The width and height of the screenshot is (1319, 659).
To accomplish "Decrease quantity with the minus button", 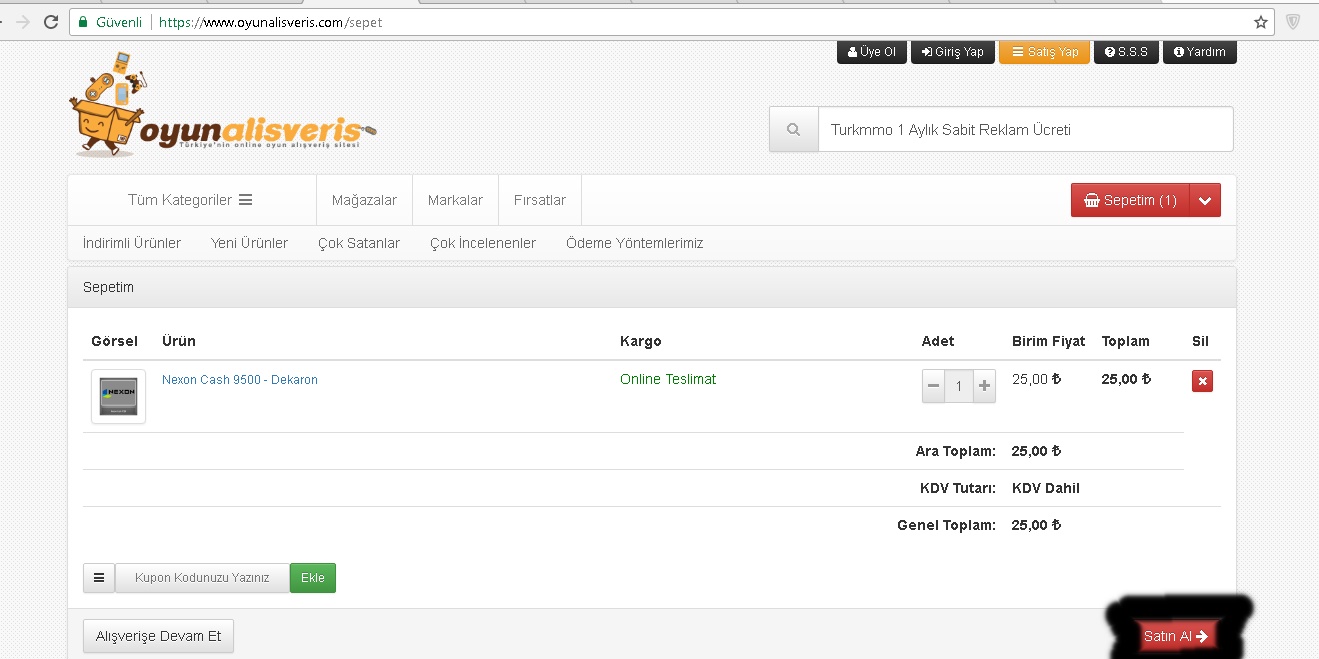I will (933, 386).
